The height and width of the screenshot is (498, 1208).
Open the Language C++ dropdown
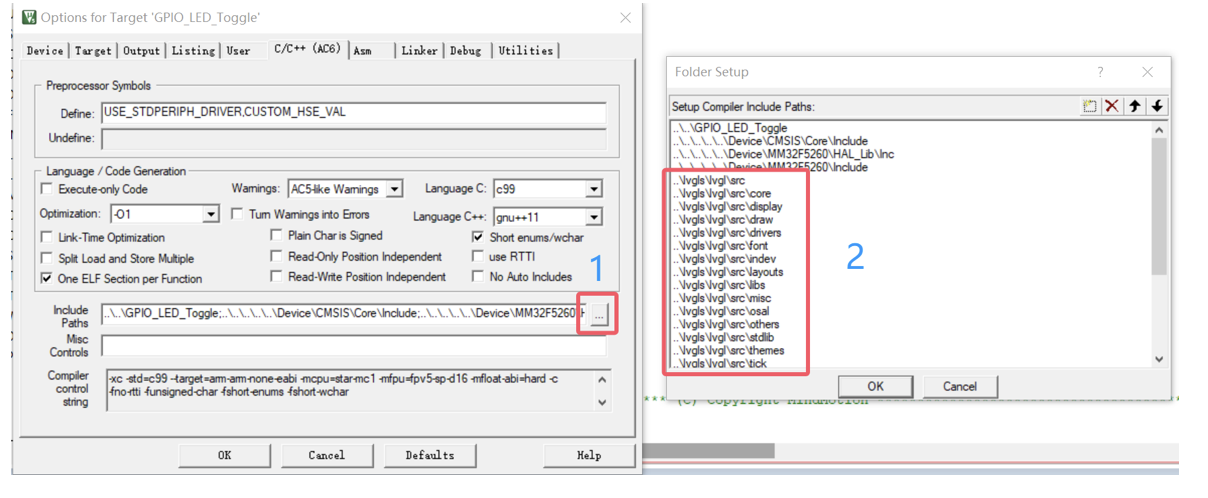click(594, 217)
